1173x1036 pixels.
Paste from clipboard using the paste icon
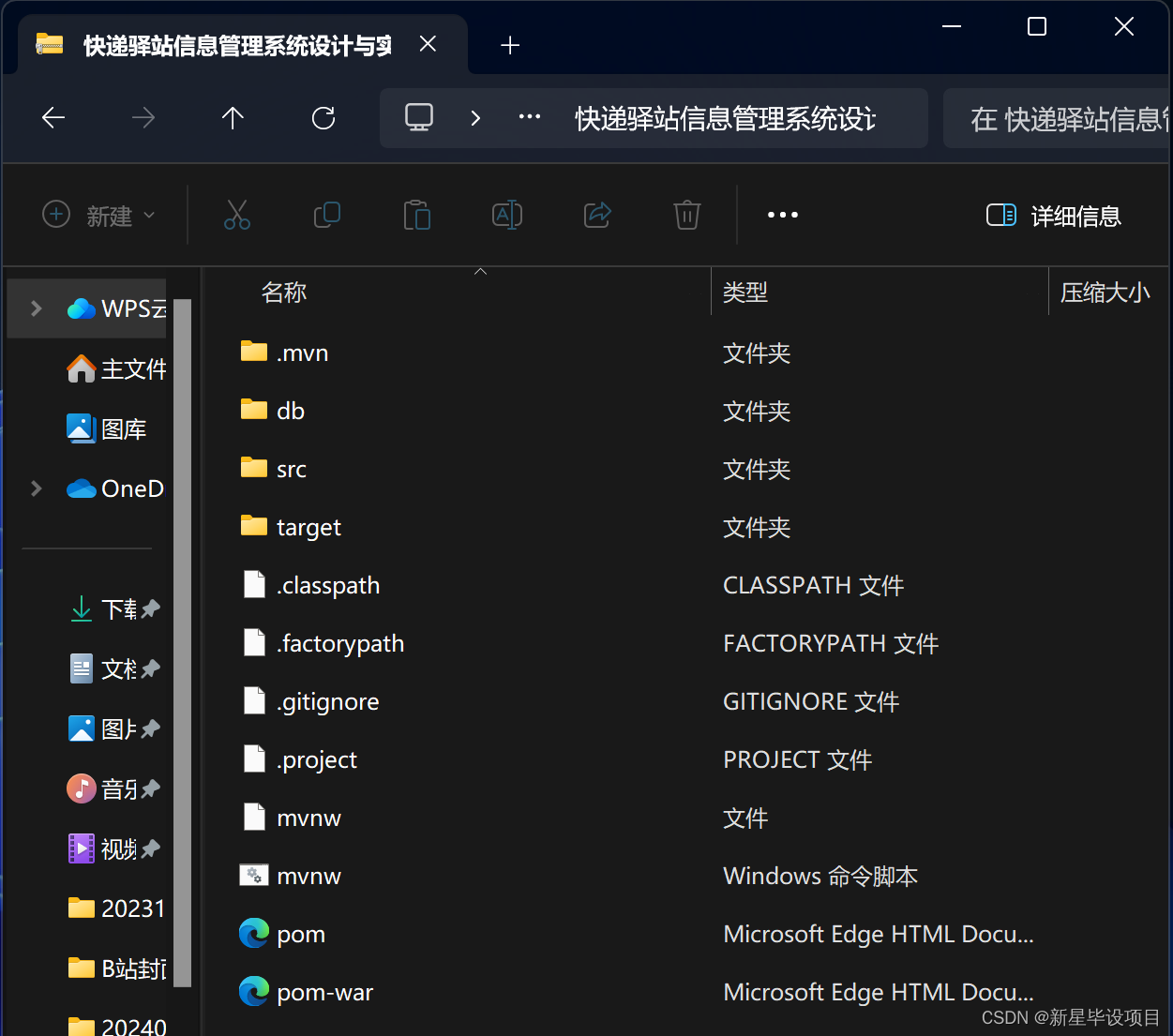coord(417,215)
